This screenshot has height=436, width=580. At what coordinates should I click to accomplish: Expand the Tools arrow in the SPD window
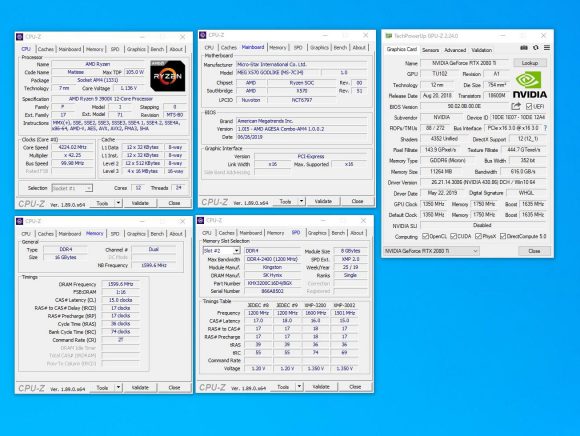pyautogui.click(x=299, y=387)
